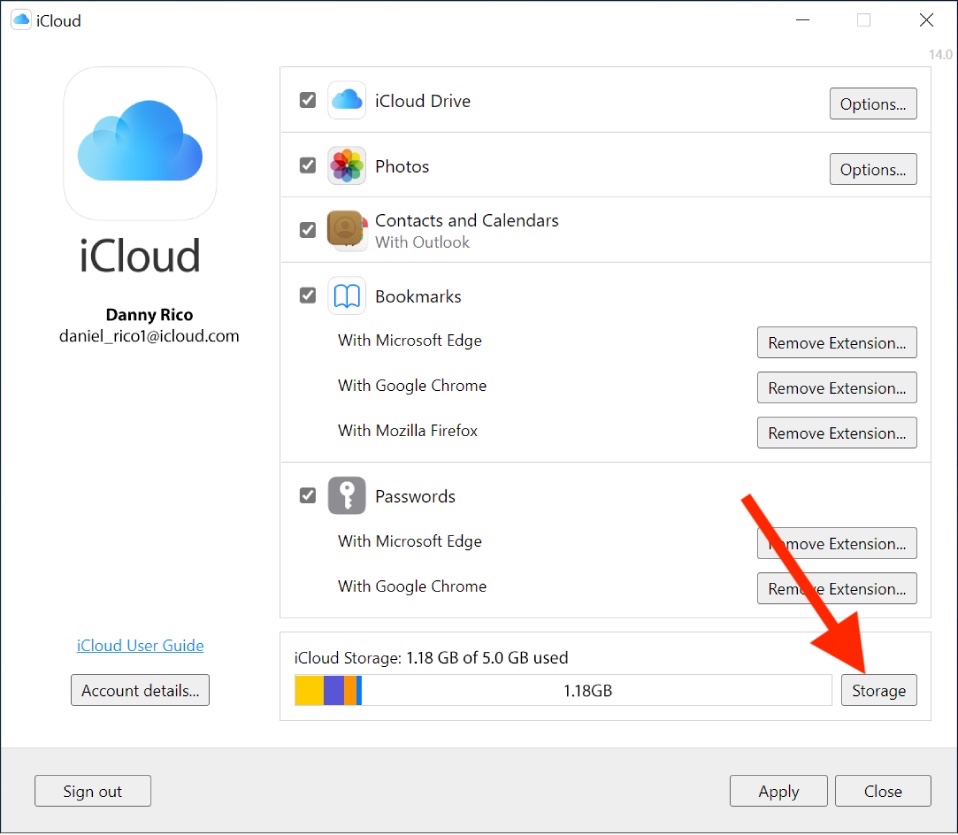Click the Bookmarks book icon
The image size is (958, 835).
(346, 296)
